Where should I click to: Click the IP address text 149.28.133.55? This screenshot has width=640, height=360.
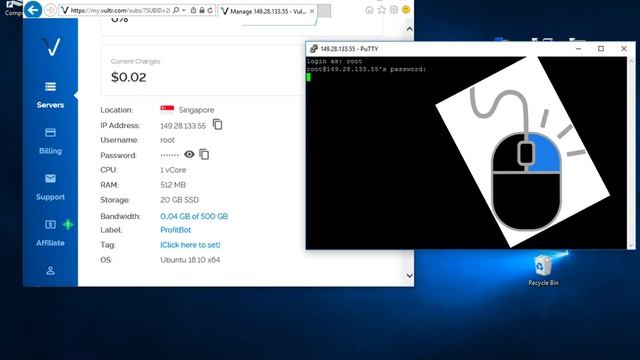pyautogui.click(x=183, y=126)
